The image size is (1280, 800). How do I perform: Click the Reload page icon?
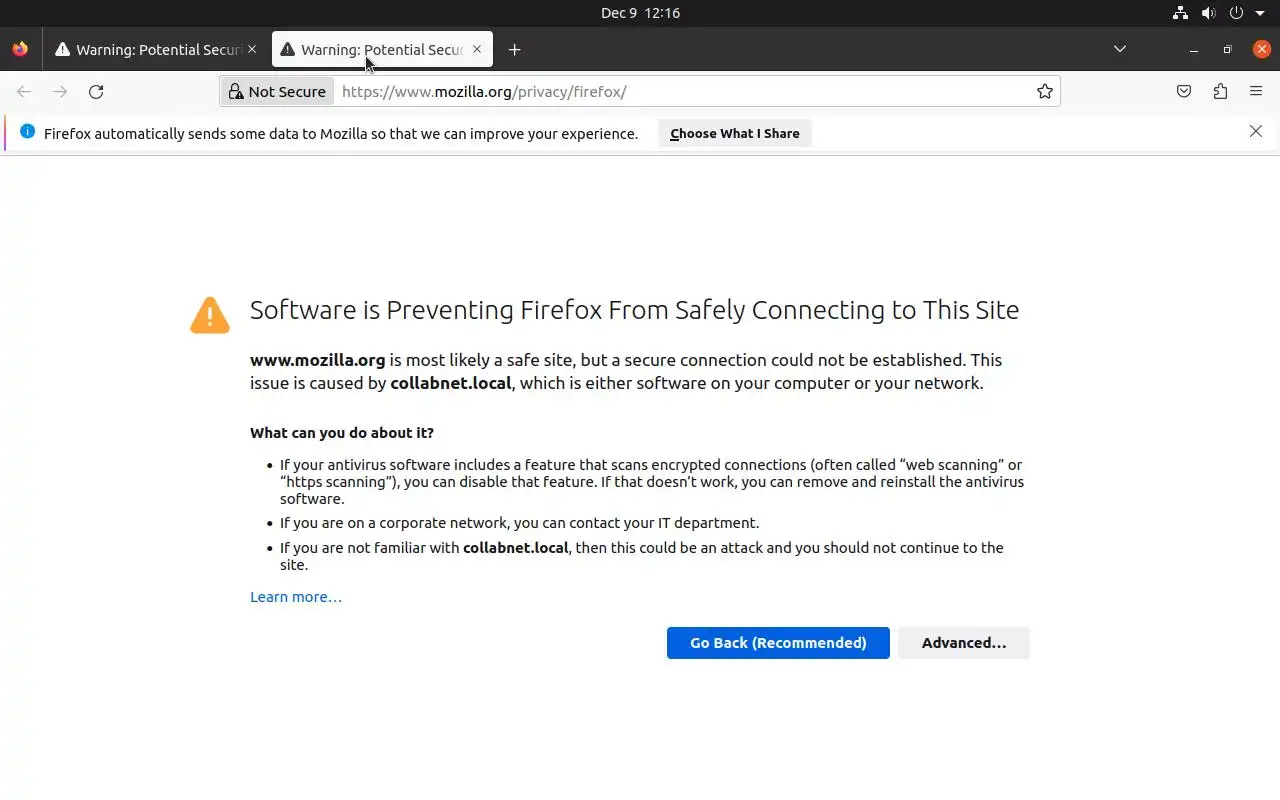(x=96, y=92)
